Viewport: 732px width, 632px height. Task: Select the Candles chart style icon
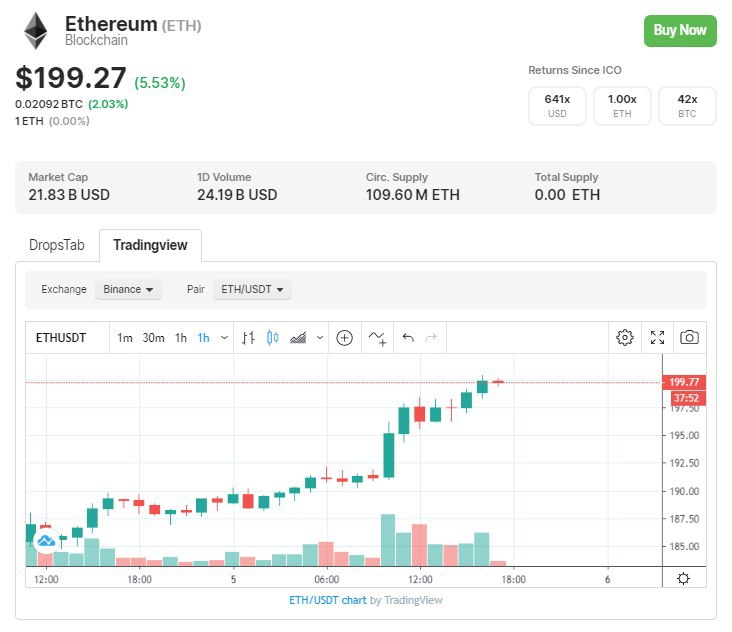click(x=273, y=337)
